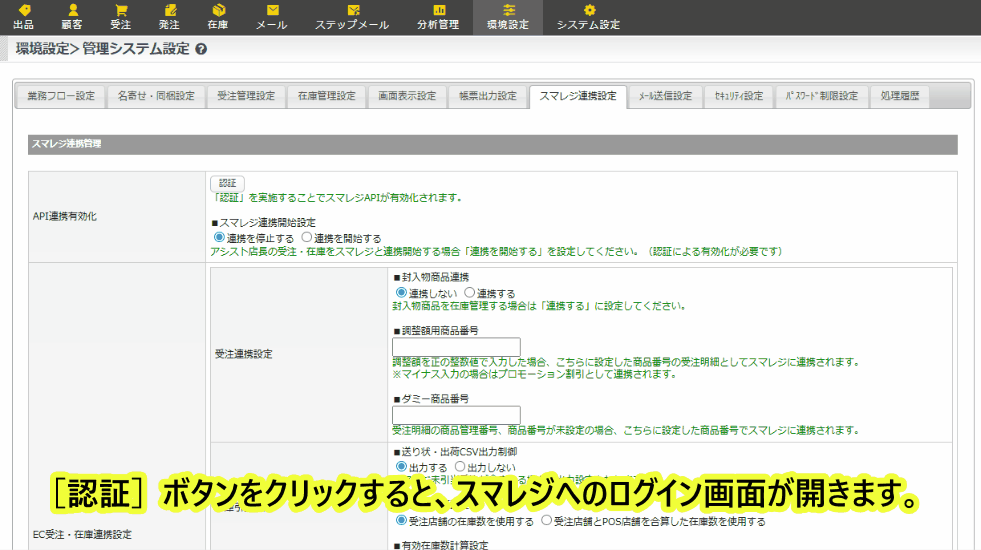Select 受注店舗の在庫数を使用する option
Image resolution: width=981 pixels, height=550 pixels.
pos(402,521)
